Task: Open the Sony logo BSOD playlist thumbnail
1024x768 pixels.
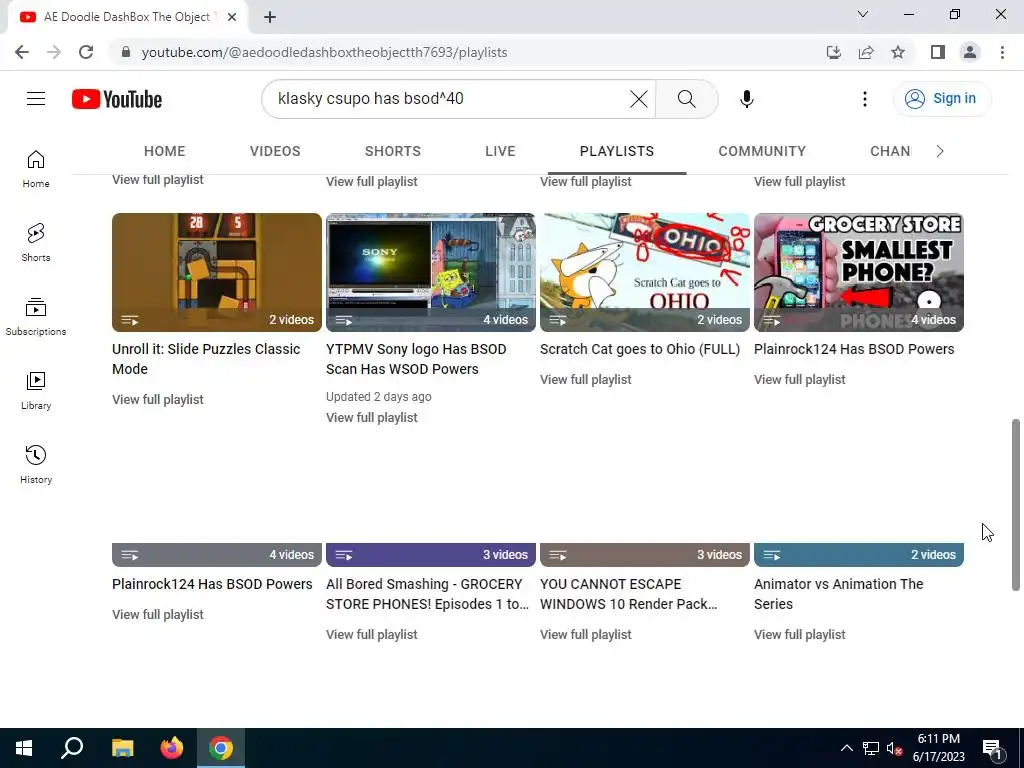Action: [431, 272]
